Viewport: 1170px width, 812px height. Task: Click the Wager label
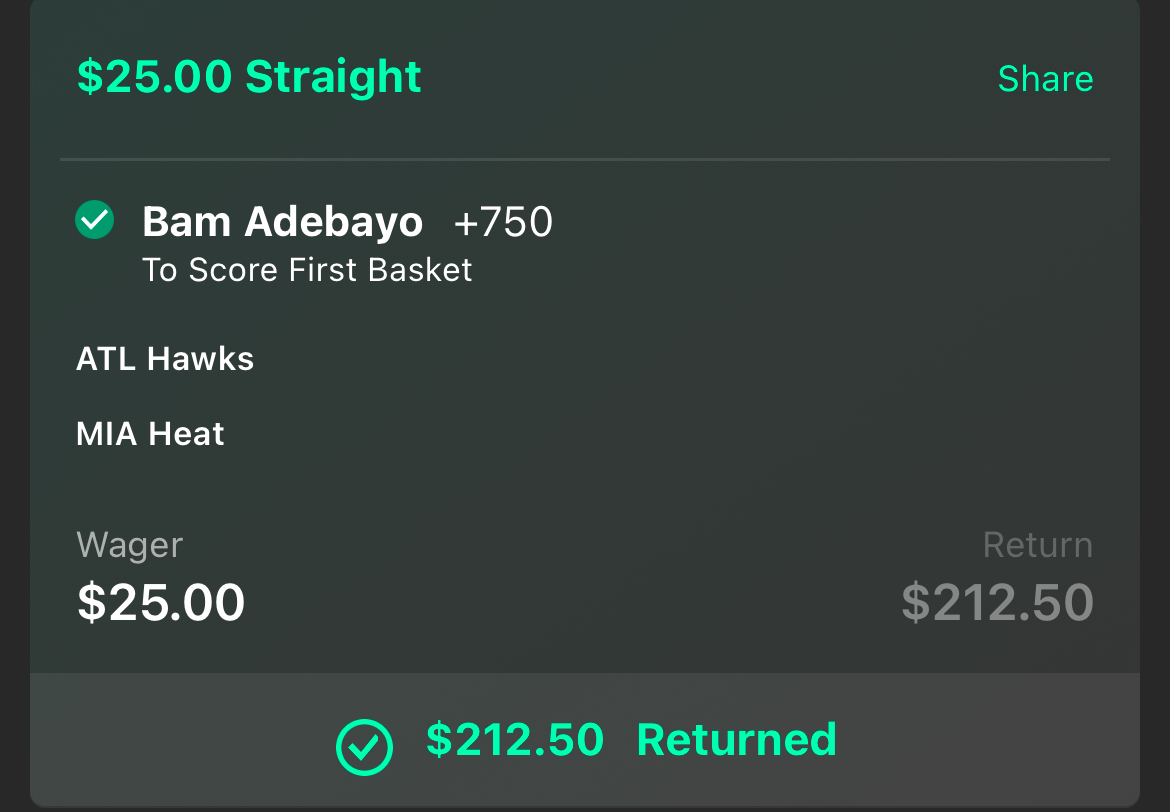130,545
